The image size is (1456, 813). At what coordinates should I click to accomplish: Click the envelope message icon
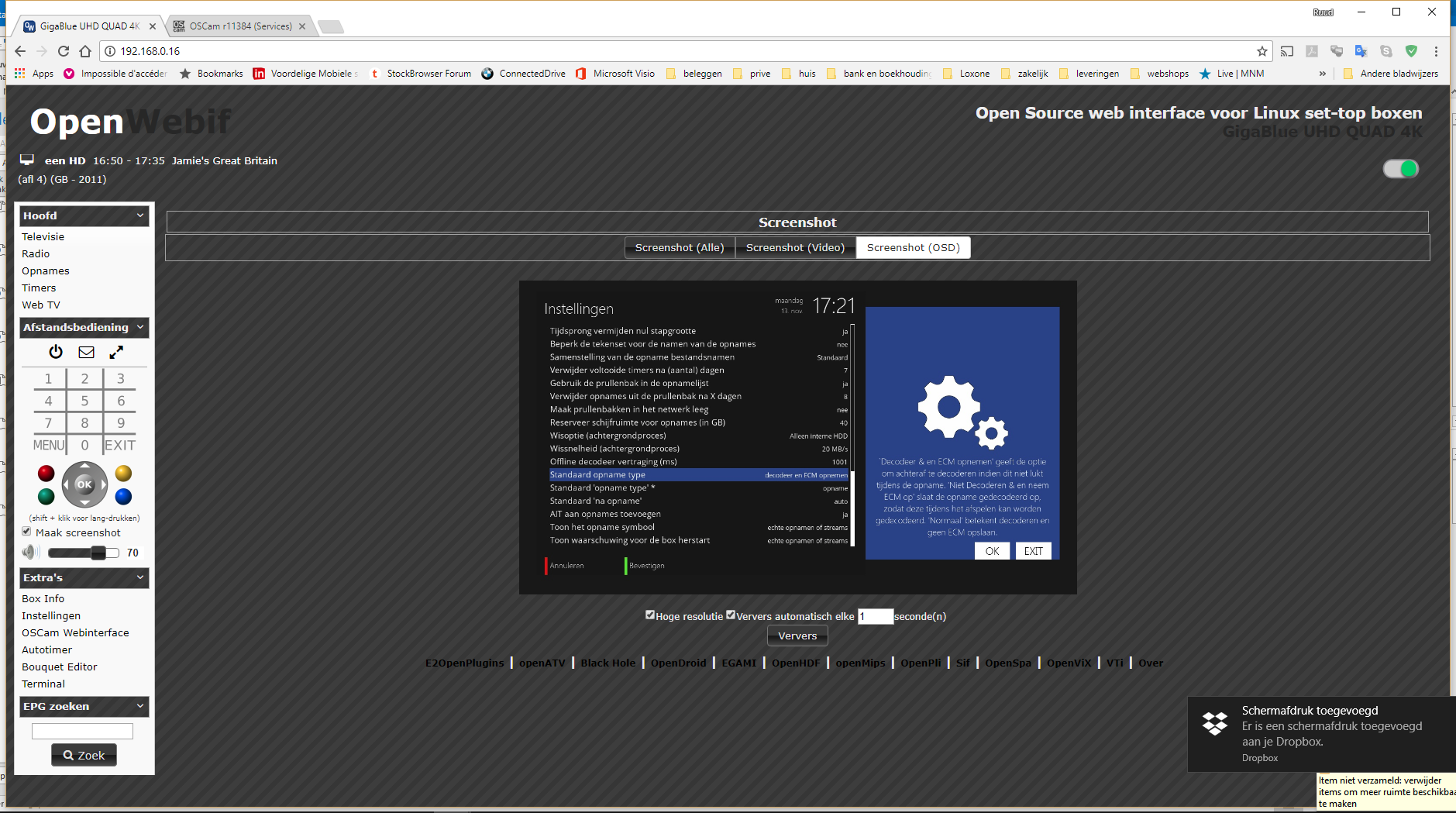86,352
